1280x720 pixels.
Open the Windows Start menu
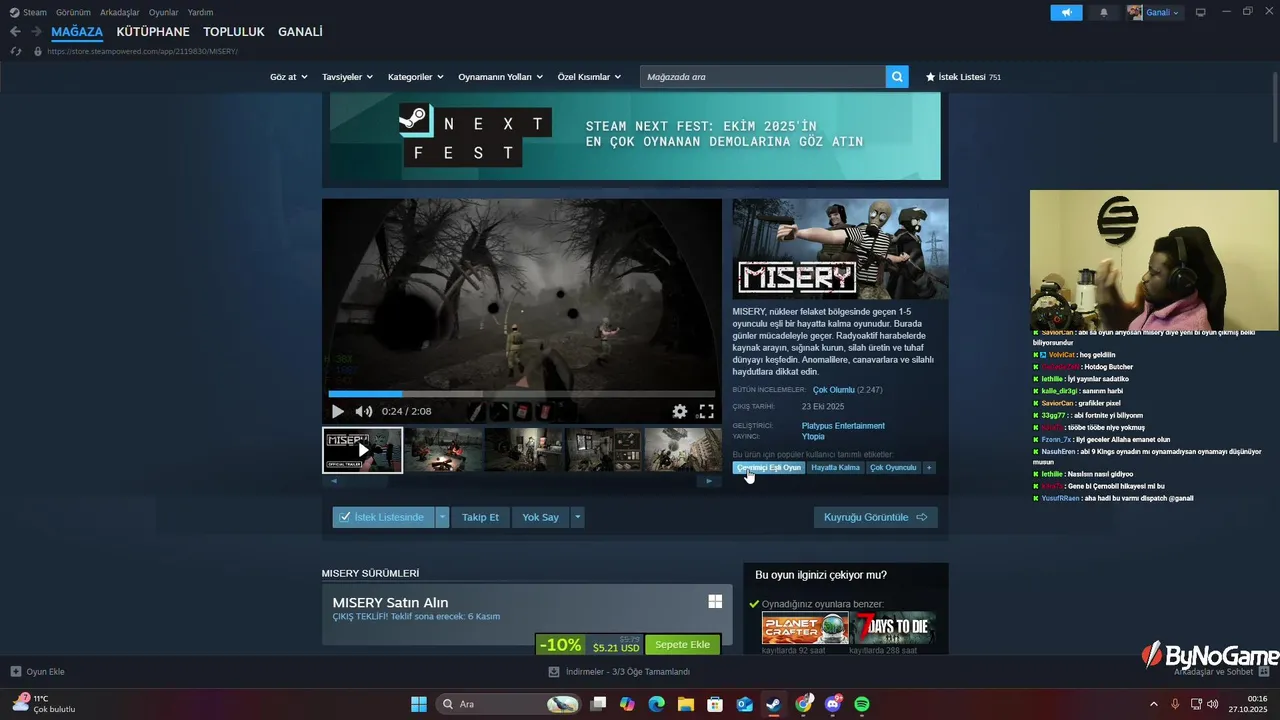coord(419,704)
